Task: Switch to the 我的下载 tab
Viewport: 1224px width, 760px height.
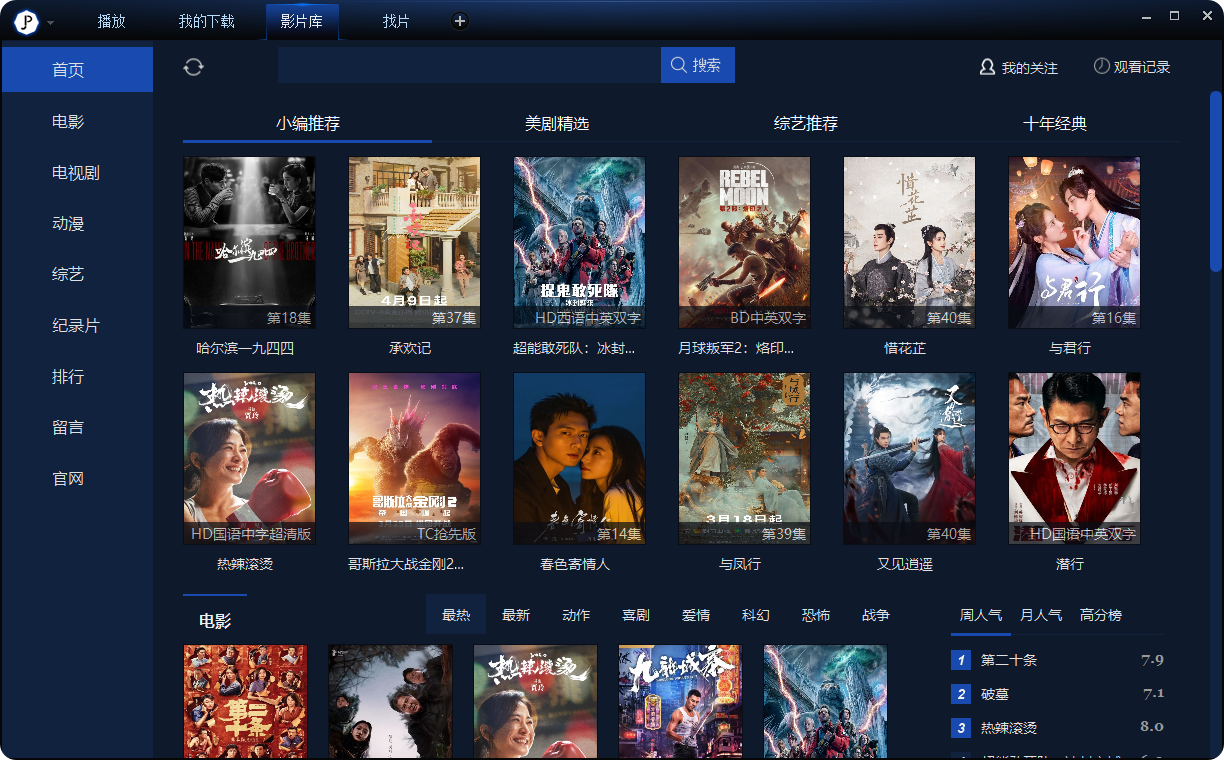Action: pyautogui.click(x=206, y=21)
